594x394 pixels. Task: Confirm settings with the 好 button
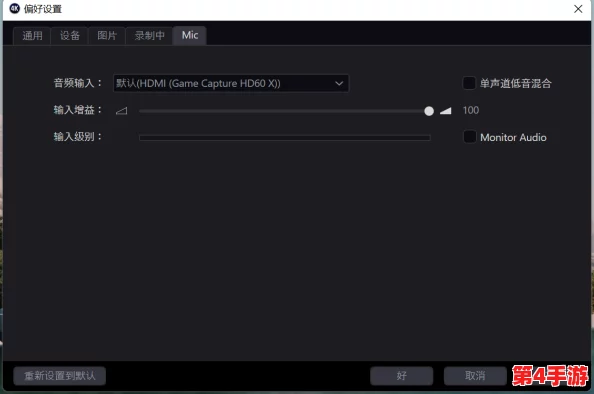402,376
